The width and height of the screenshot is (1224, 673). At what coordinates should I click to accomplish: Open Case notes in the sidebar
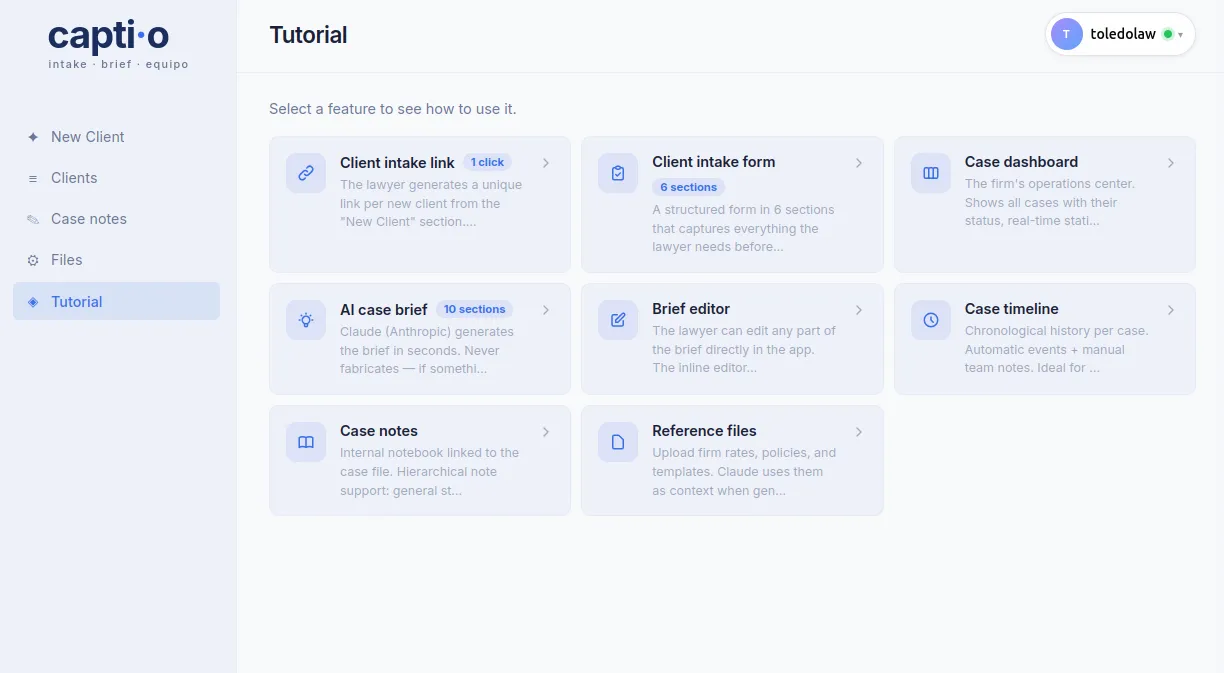click(x=116, y=219)
